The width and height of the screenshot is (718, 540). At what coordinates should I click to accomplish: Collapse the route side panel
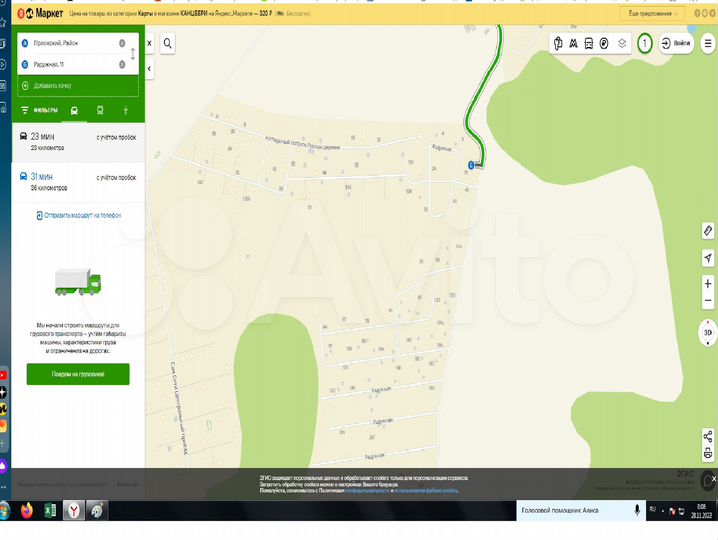[150, 68]
